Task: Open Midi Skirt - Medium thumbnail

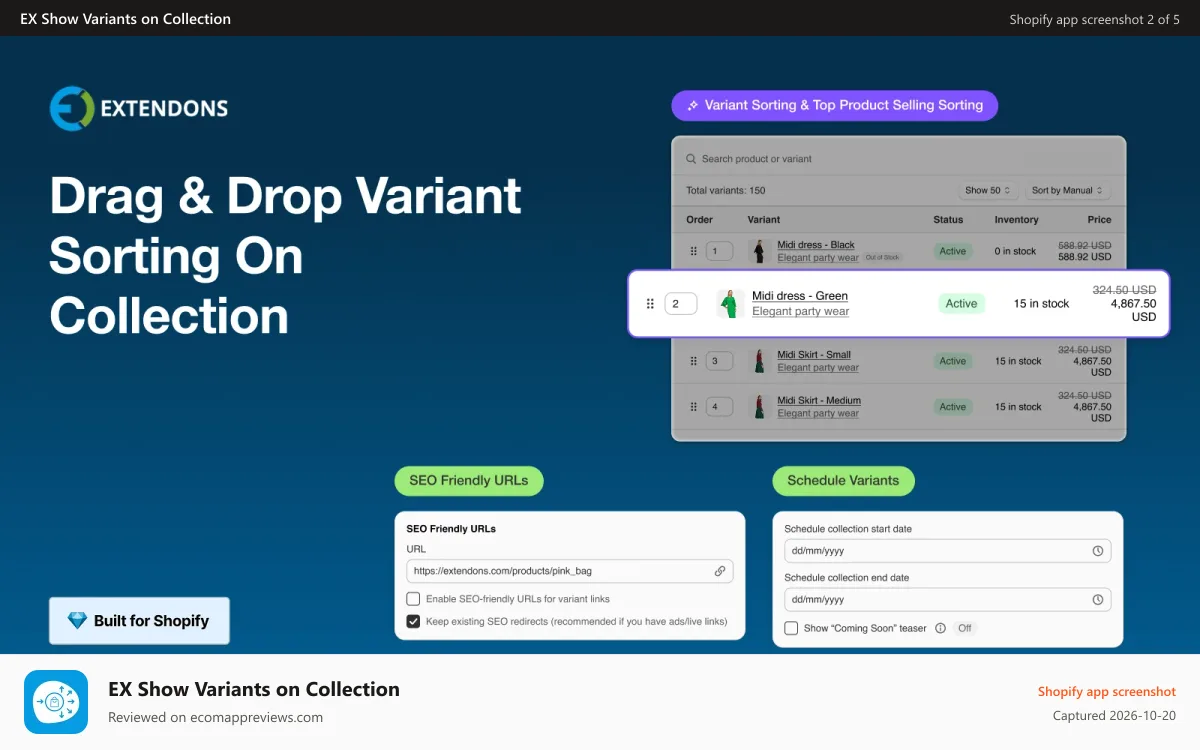Action: tap(760, 407)
